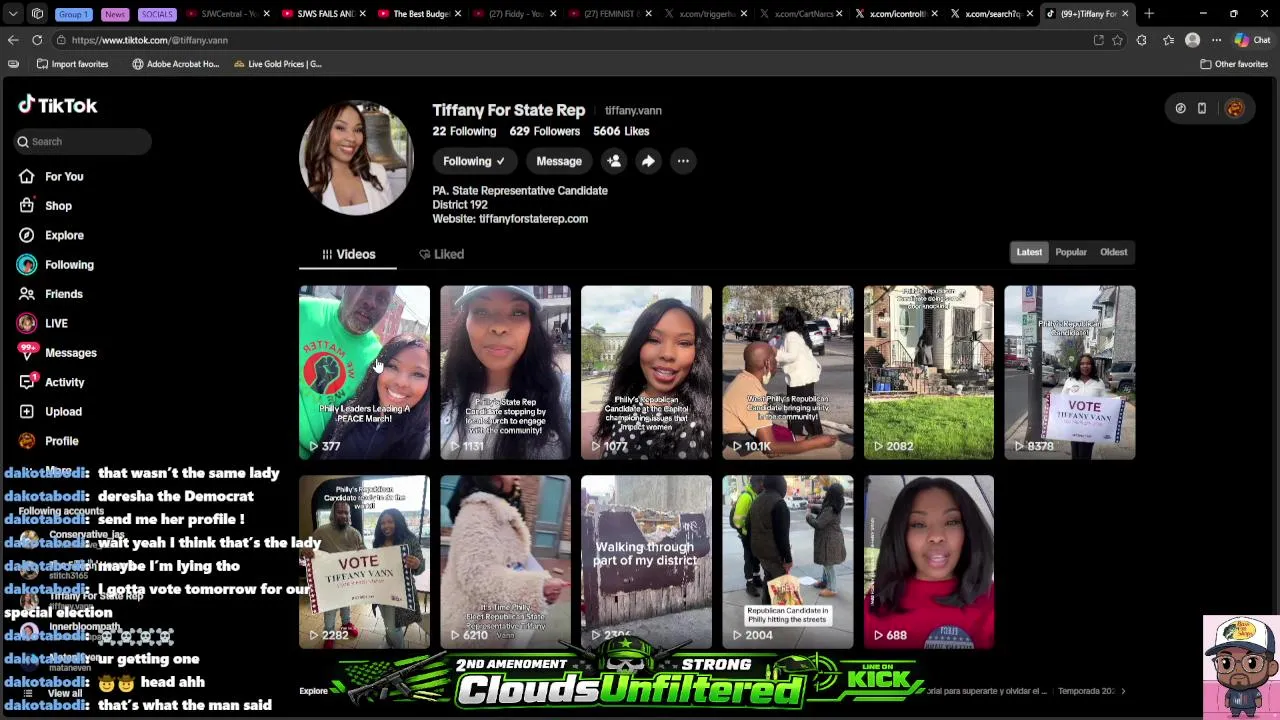Sort videos by Popular

tap(1070, 252)
